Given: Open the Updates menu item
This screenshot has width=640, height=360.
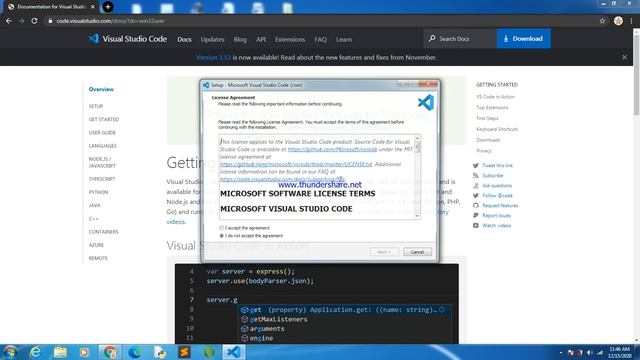Looking at the screenshot, I should 212,40.
